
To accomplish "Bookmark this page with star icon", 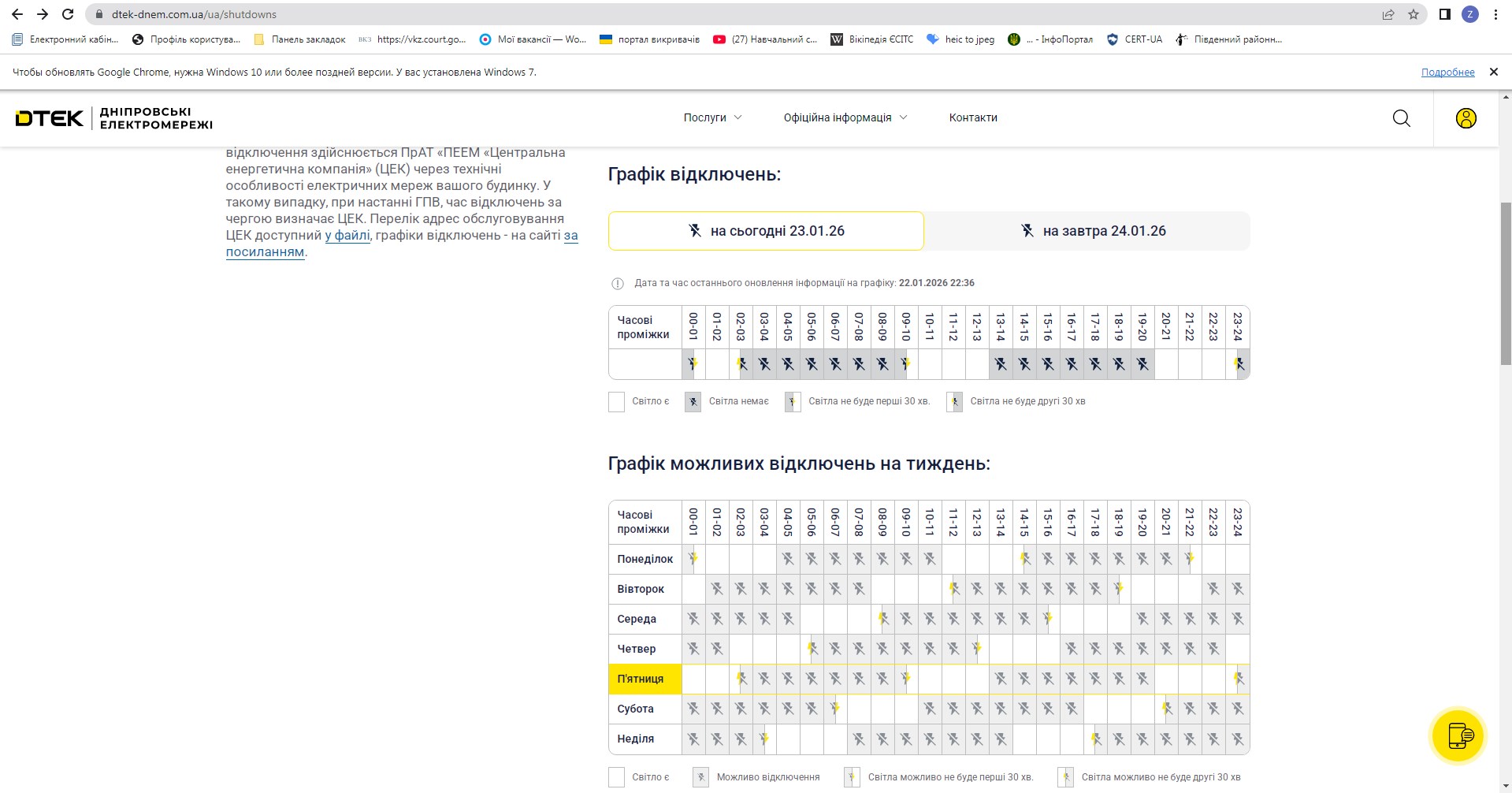I will pos(1414,14).
